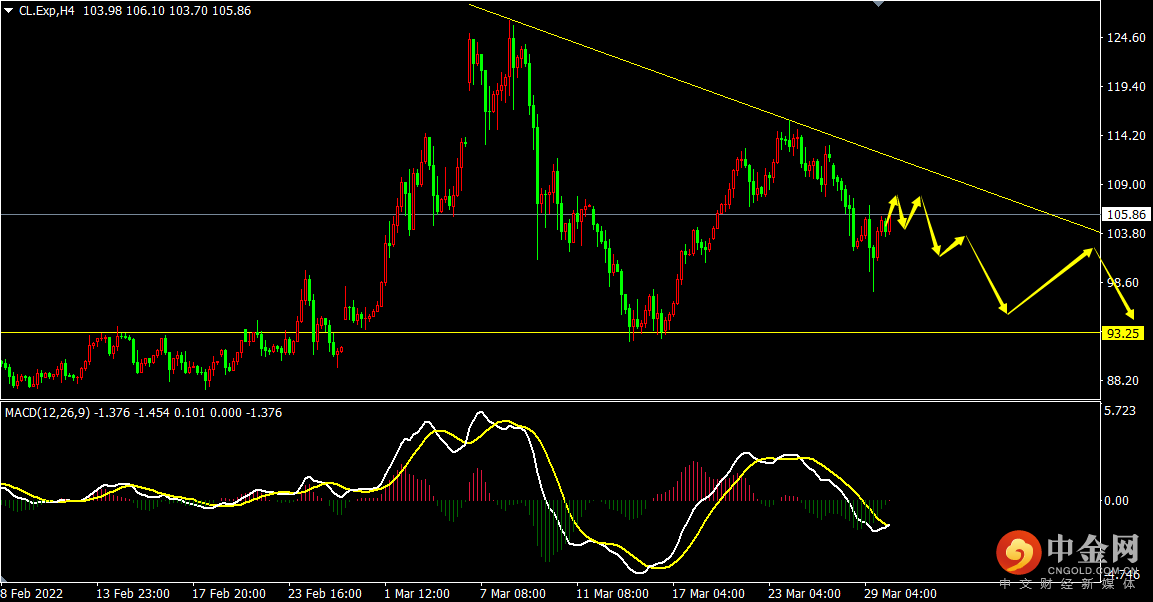The width and height of the screenshot is (1153, 602).
Task: Click the OHLC values 103.98 106.10 103.70 105.86
Action: 167,11
